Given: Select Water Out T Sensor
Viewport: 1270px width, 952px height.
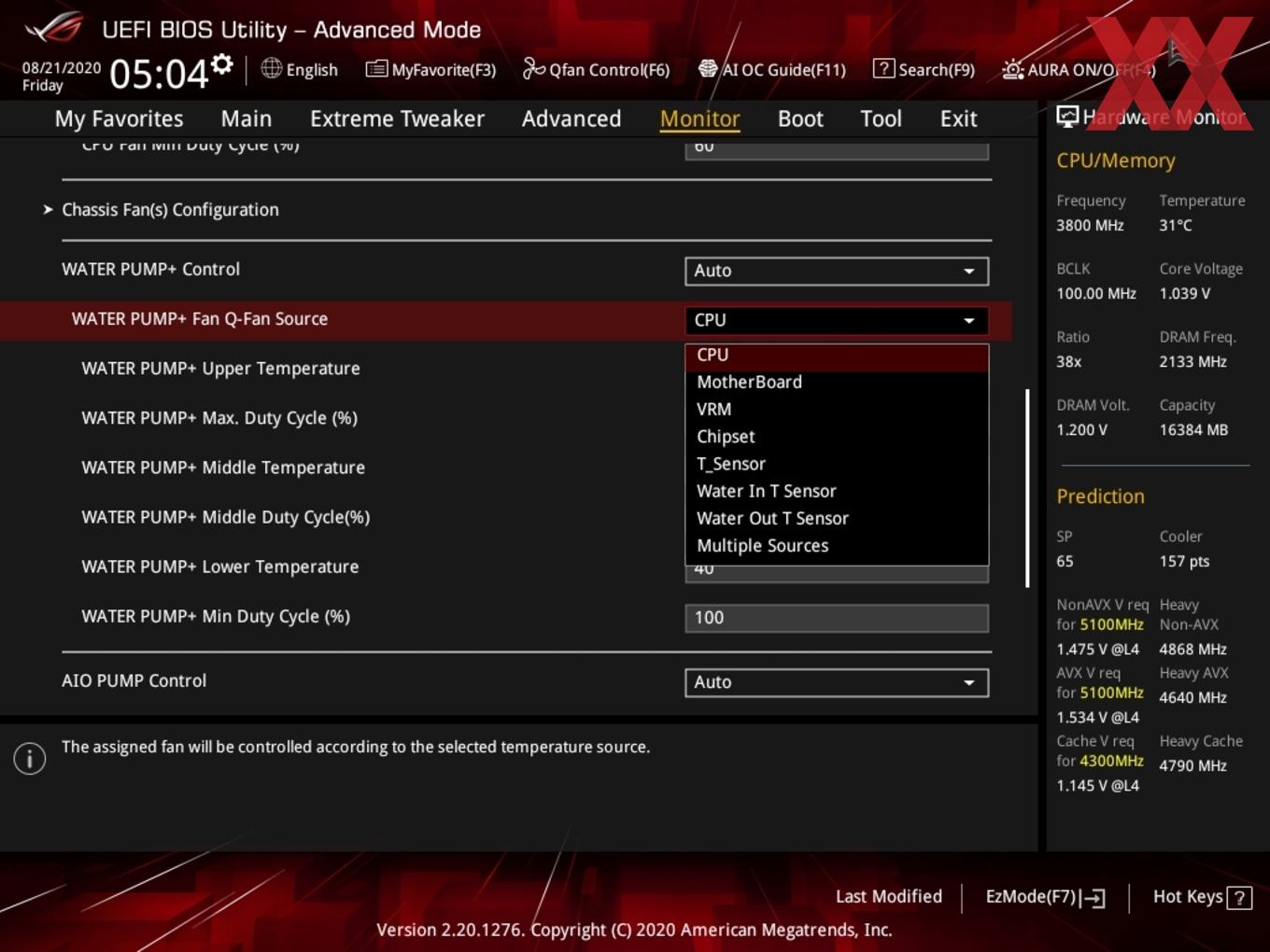Looking at the screenshot, I should [x=837, y=518].
